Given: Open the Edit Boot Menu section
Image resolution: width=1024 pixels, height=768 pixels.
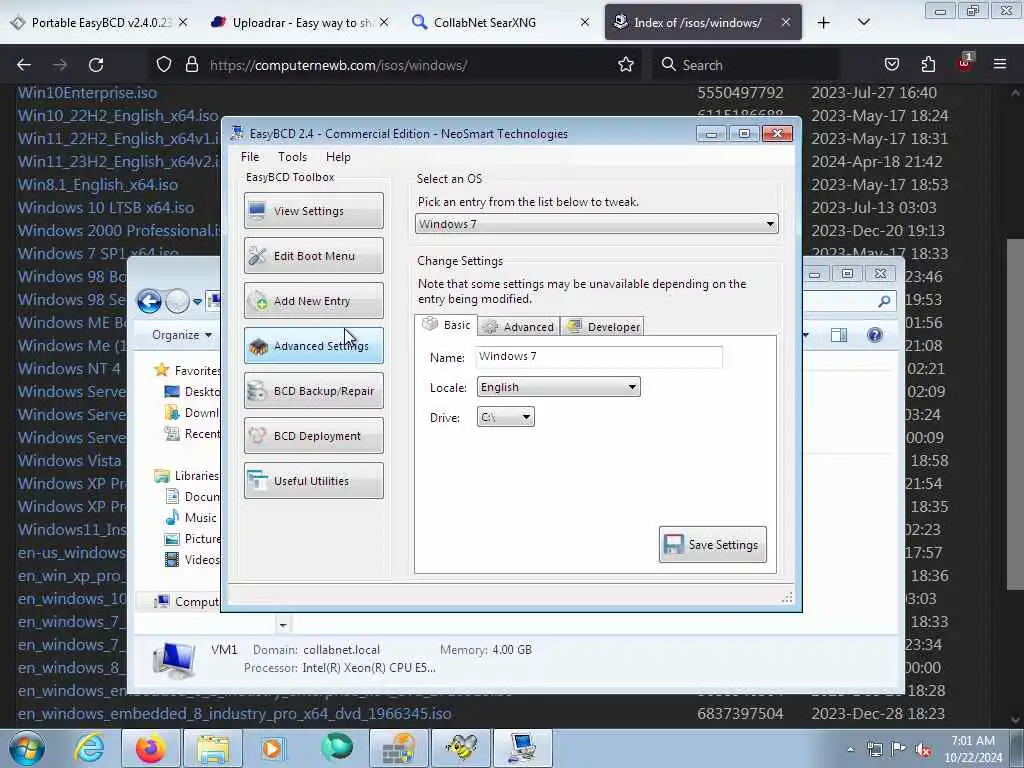Looking at the screenshot, I should click(313, 256).
